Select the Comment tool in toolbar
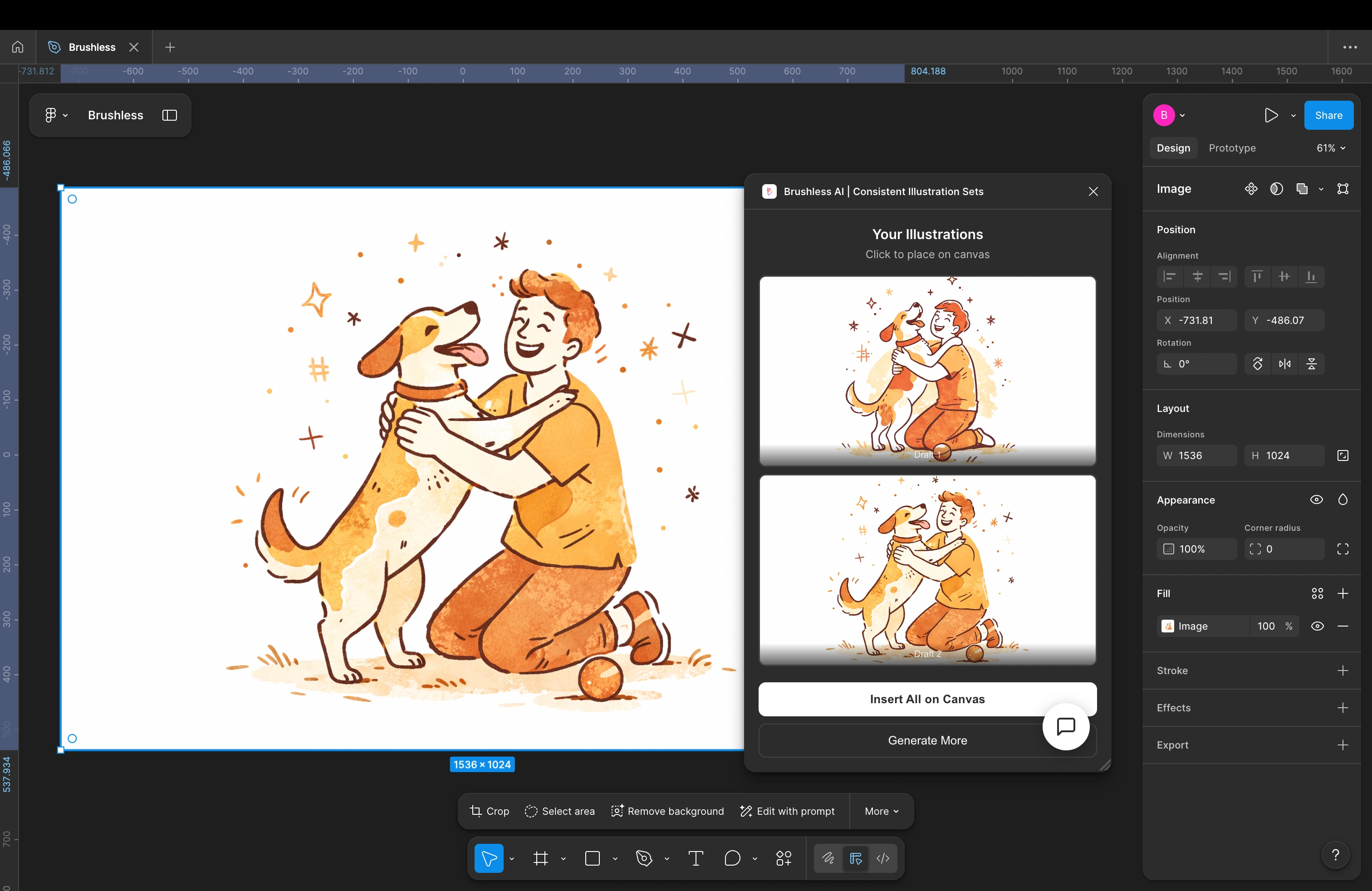Screen dimensions: 1372x891 (x=732, y=859)
